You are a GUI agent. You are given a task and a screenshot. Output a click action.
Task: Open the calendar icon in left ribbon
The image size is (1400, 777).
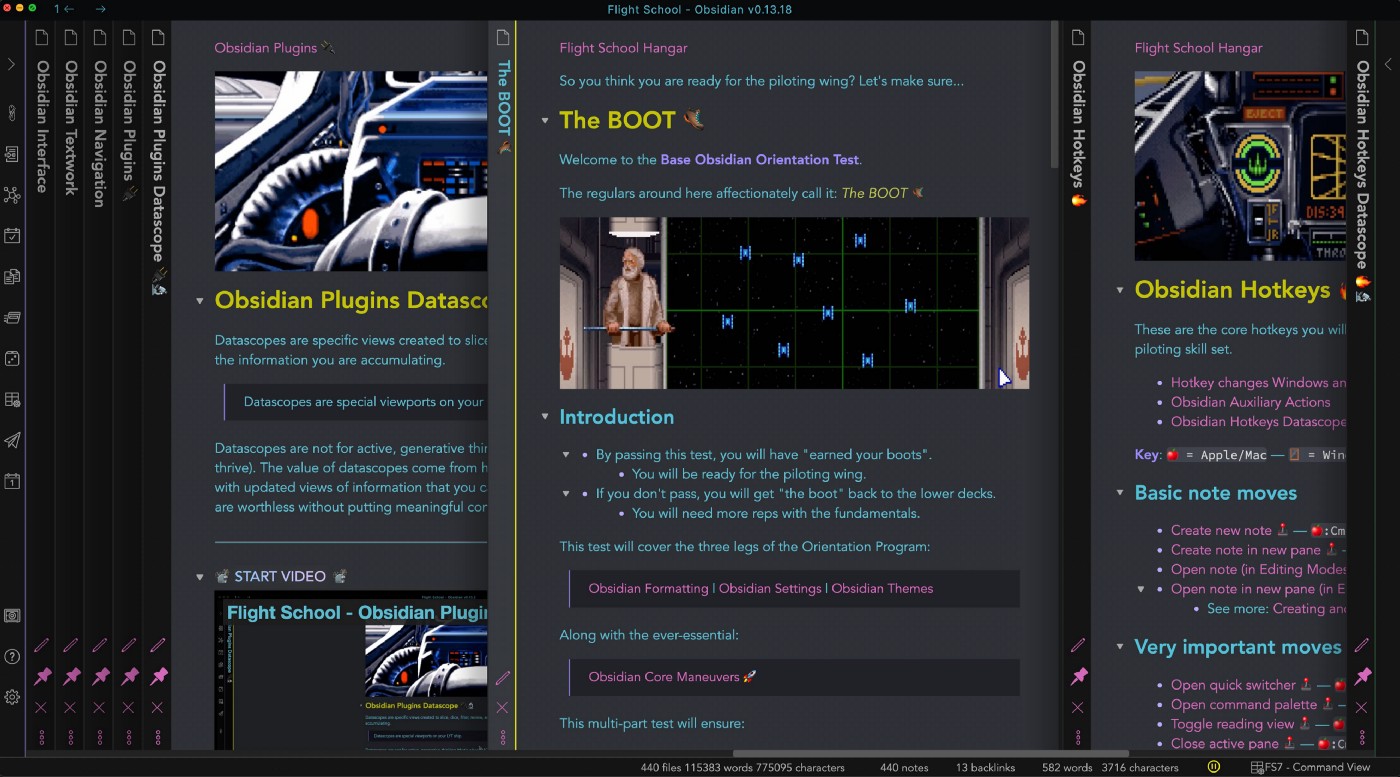coord(13,481)
